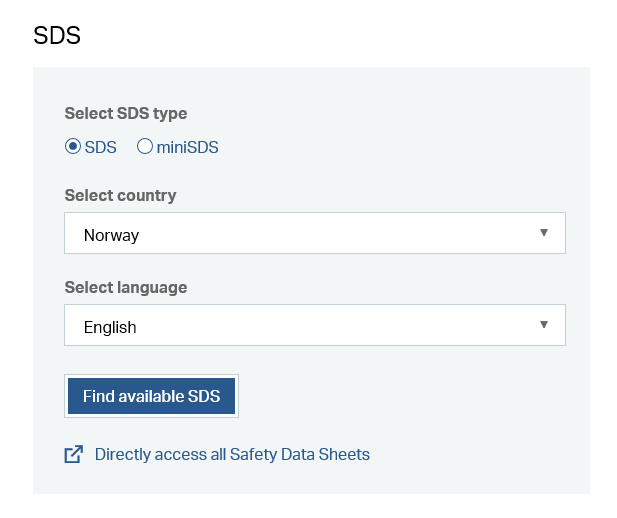Open the Select language dropdown
Viewport: 617px width, 518px height.
tap(315, 325)
